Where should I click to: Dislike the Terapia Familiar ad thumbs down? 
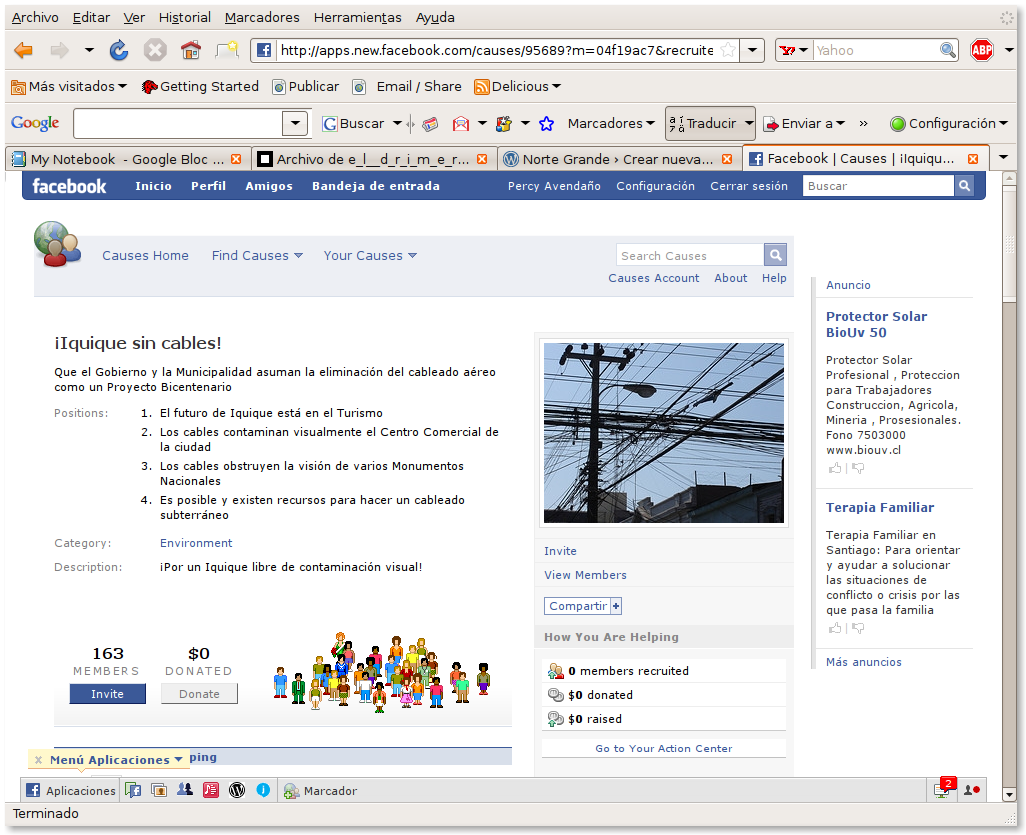(x=858, y=628)
